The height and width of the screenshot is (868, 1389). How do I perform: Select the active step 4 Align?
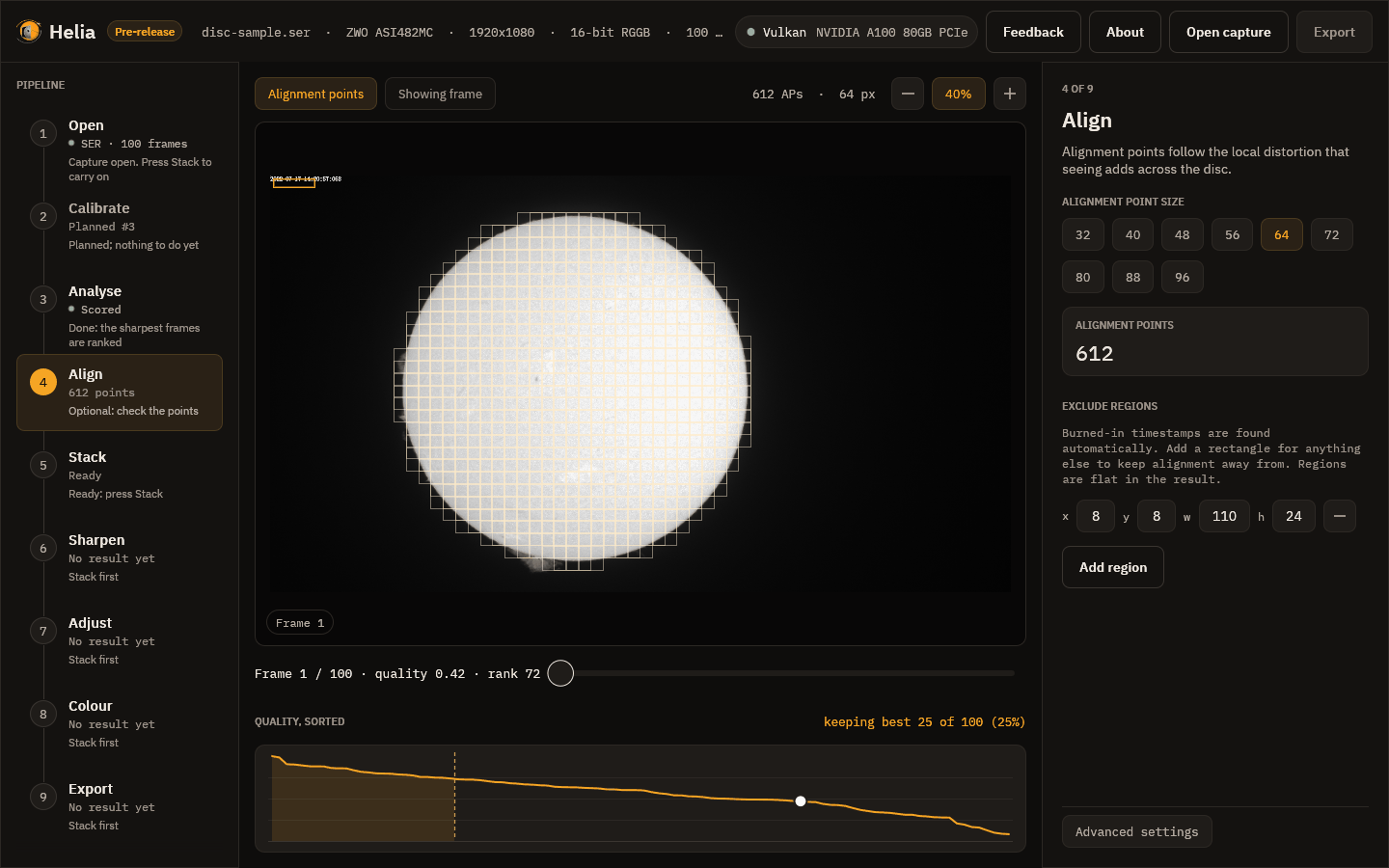pyautogui.click(x=120, y=393)
